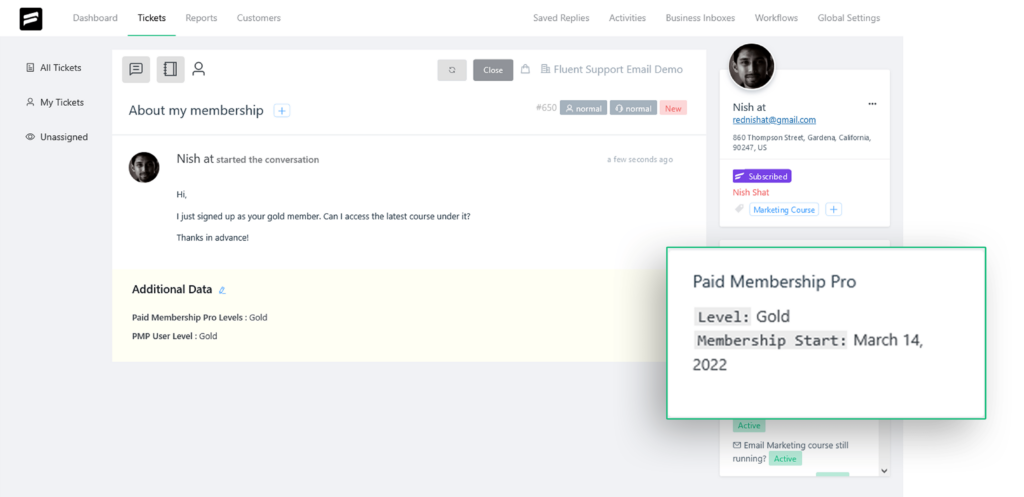
Task: Go to Activities
Action: (x=628, y=18)
